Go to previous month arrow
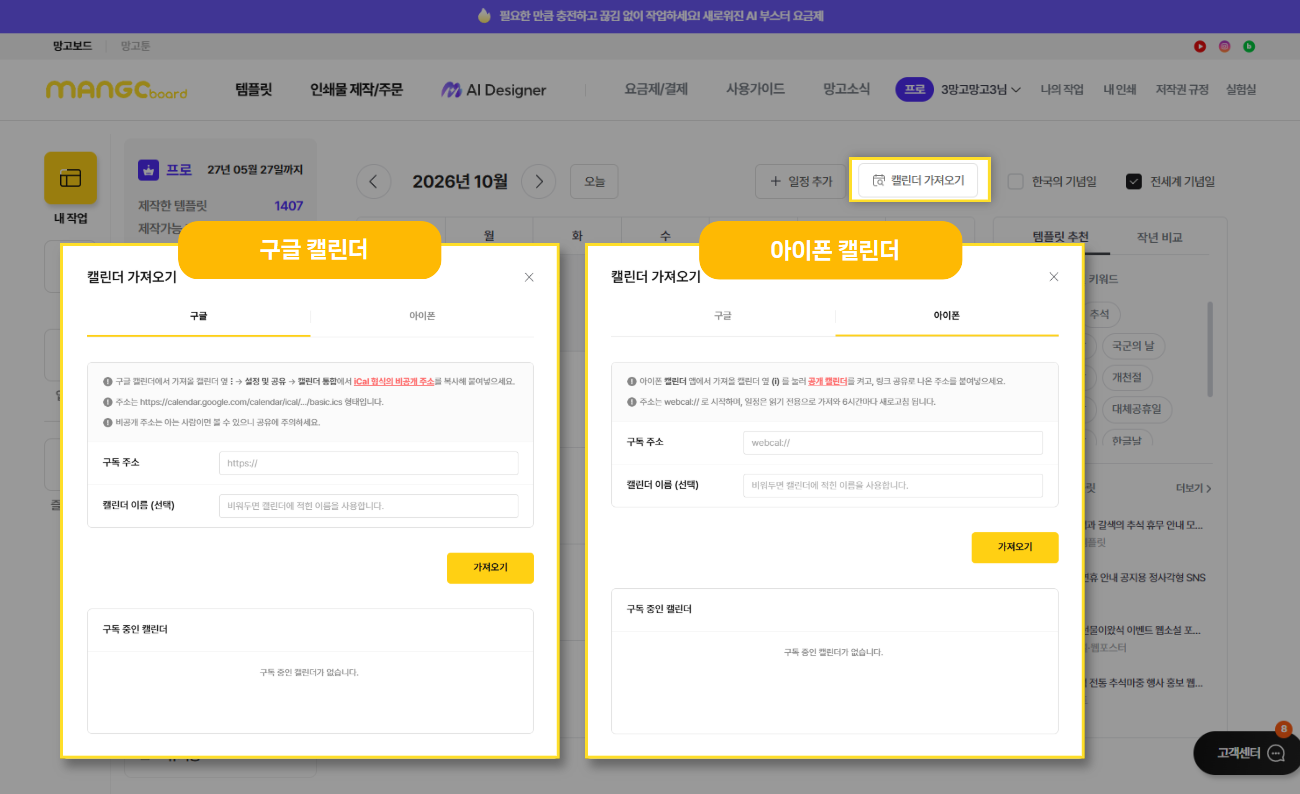 click(x=374, y=181)
